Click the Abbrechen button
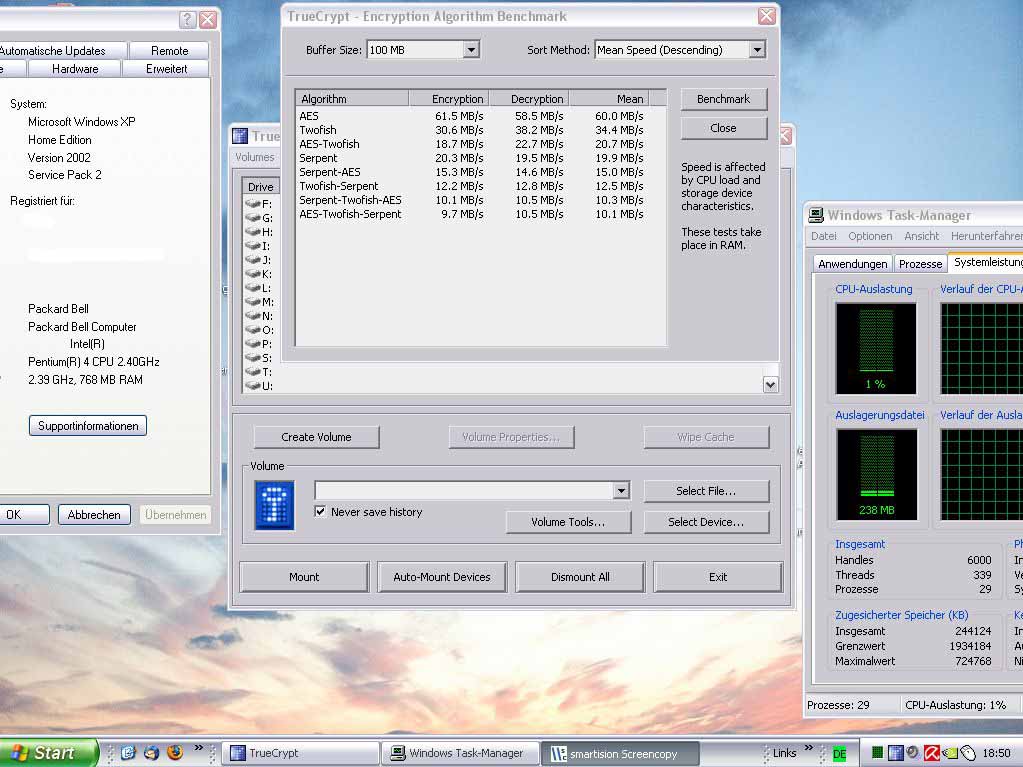Image resolution: width=1023 pixels, height=767 pixels. (94, 514)
